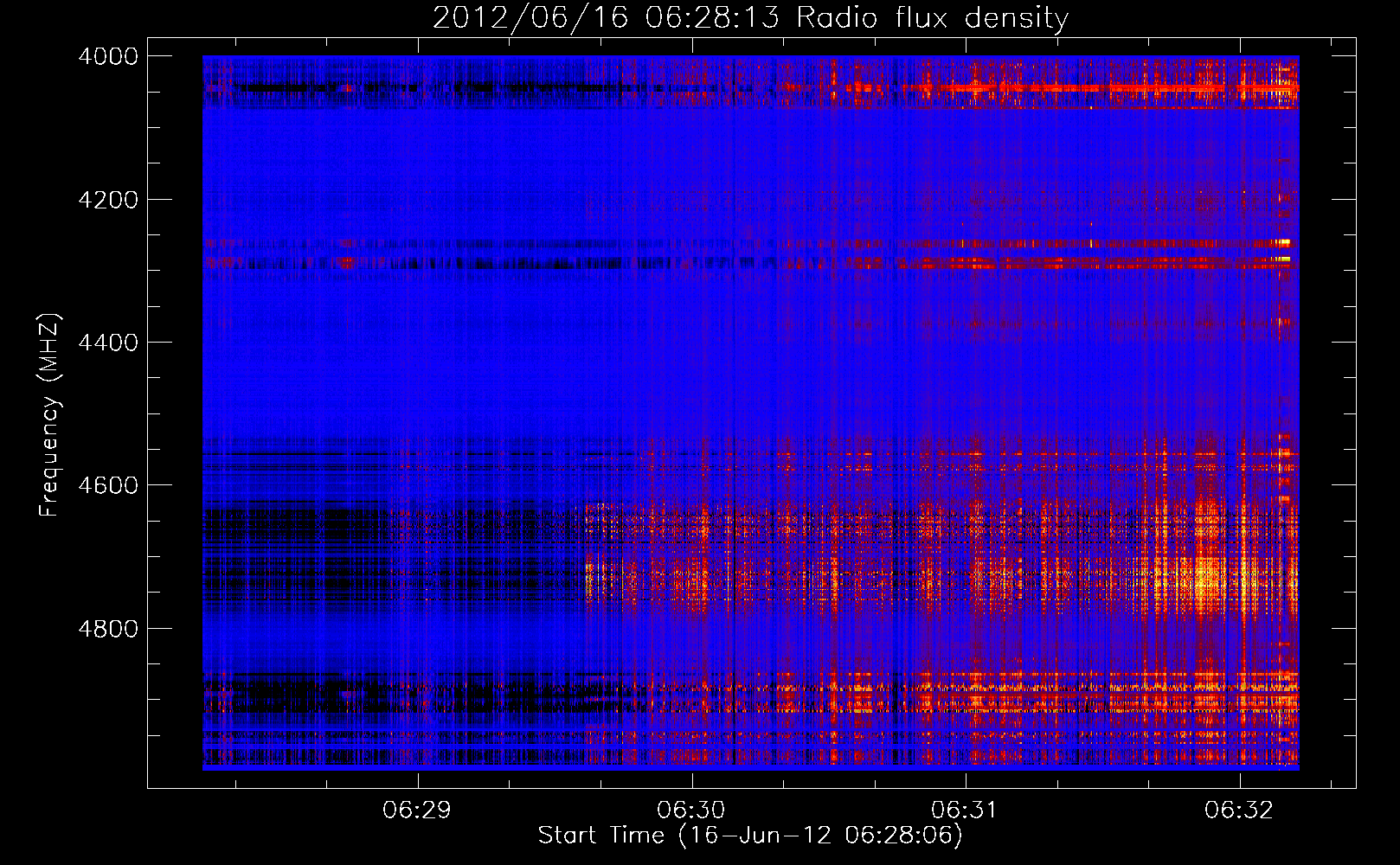Click the 4200 frequency tick label
The width and height of the screenshot is (1400, 865).
click(108, 200)
